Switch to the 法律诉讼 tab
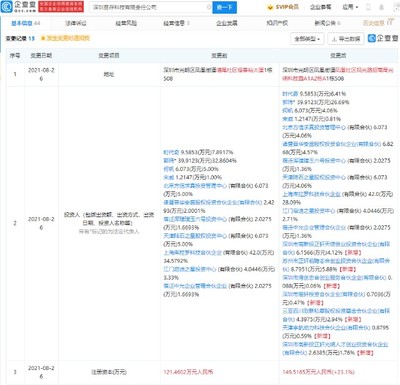Viewport: 400px width, 385px height. pos(75,23)
